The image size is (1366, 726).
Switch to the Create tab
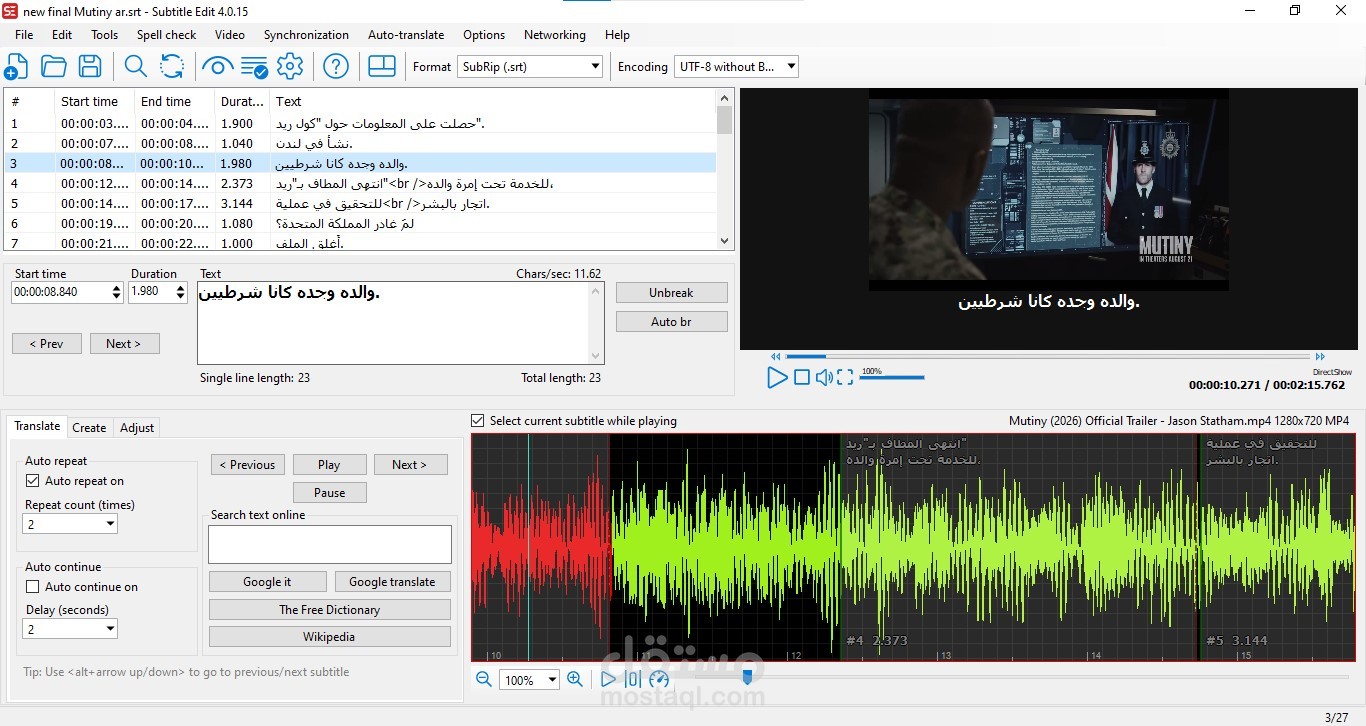pyautogui.click(x=89, y=428)
